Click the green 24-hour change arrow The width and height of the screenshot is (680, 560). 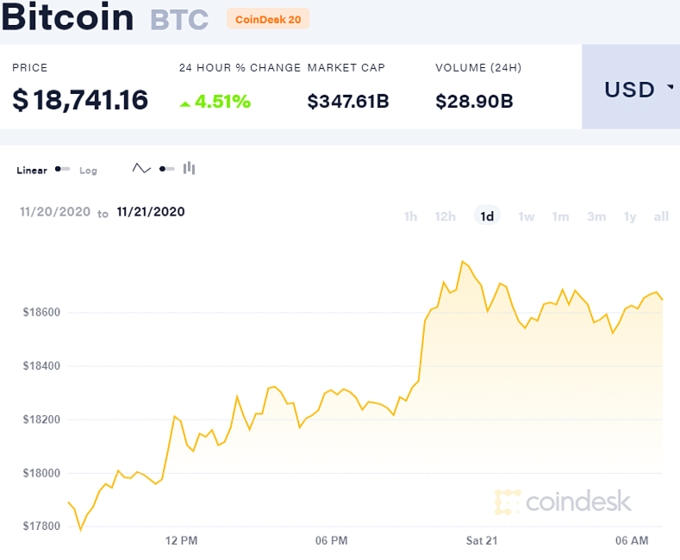coord(186,101)
